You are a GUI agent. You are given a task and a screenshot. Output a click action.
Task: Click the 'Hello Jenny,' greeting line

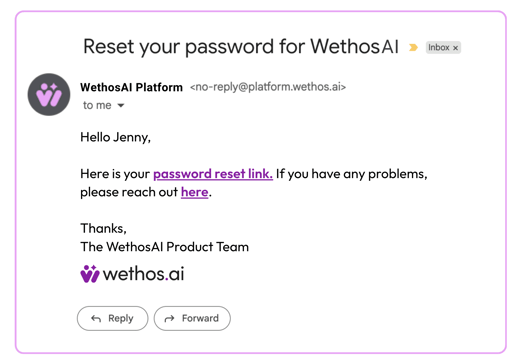pos(116,137)
